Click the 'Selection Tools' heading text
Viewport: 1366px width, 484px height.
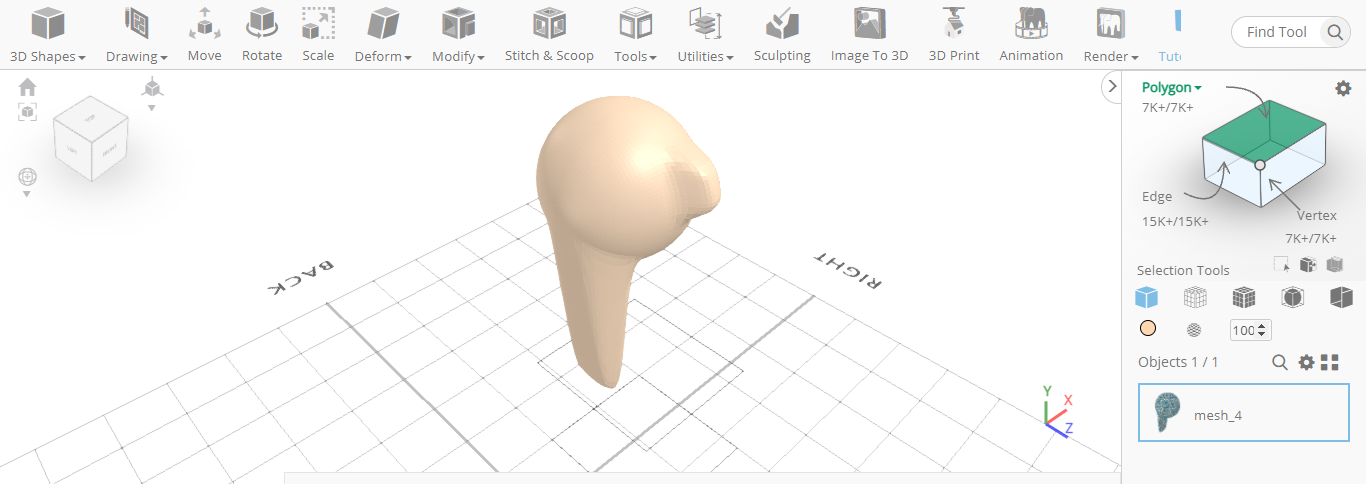[x=1183, y=270]
